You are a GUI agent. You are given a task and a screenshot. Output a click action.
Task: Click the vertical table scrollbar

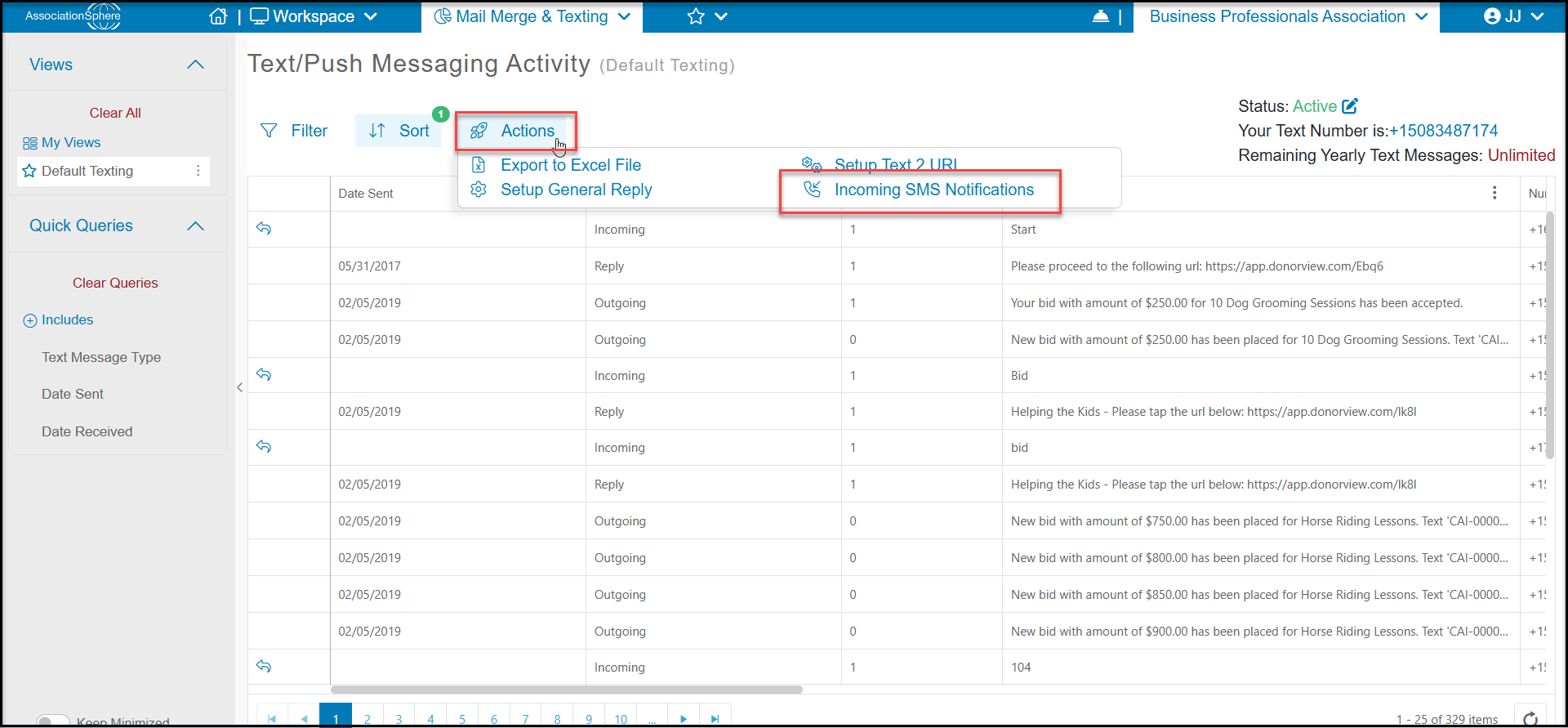[1549, 335]
